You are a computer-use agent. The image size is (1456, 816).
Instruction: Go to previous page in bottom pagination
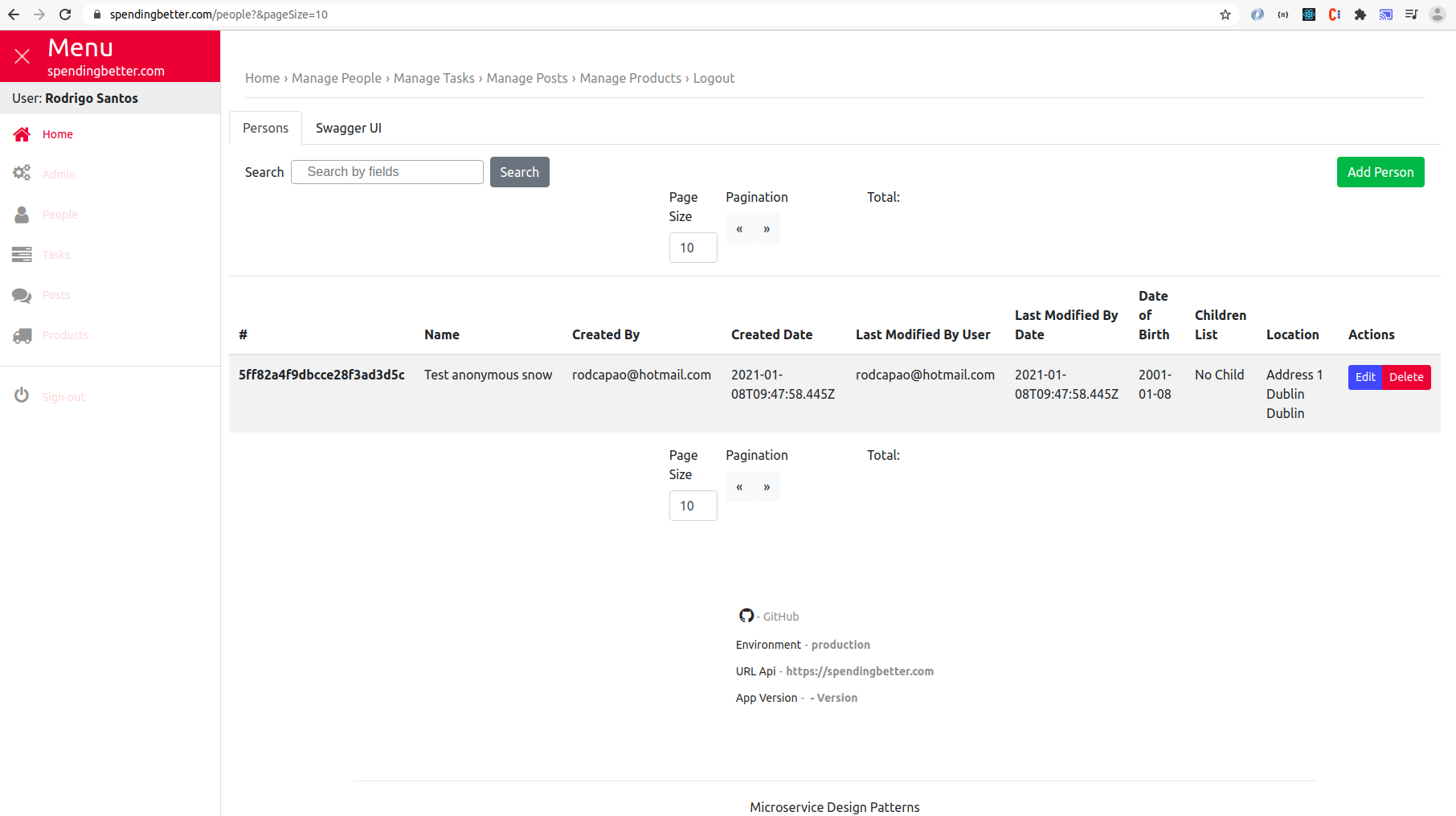[x=739, y=487]
